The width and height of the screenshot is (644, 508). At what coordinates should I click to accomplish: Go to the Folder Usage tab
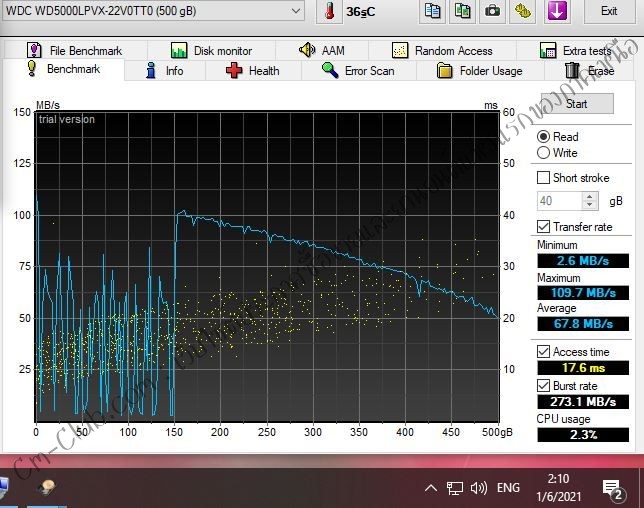(x=479, y=71)
